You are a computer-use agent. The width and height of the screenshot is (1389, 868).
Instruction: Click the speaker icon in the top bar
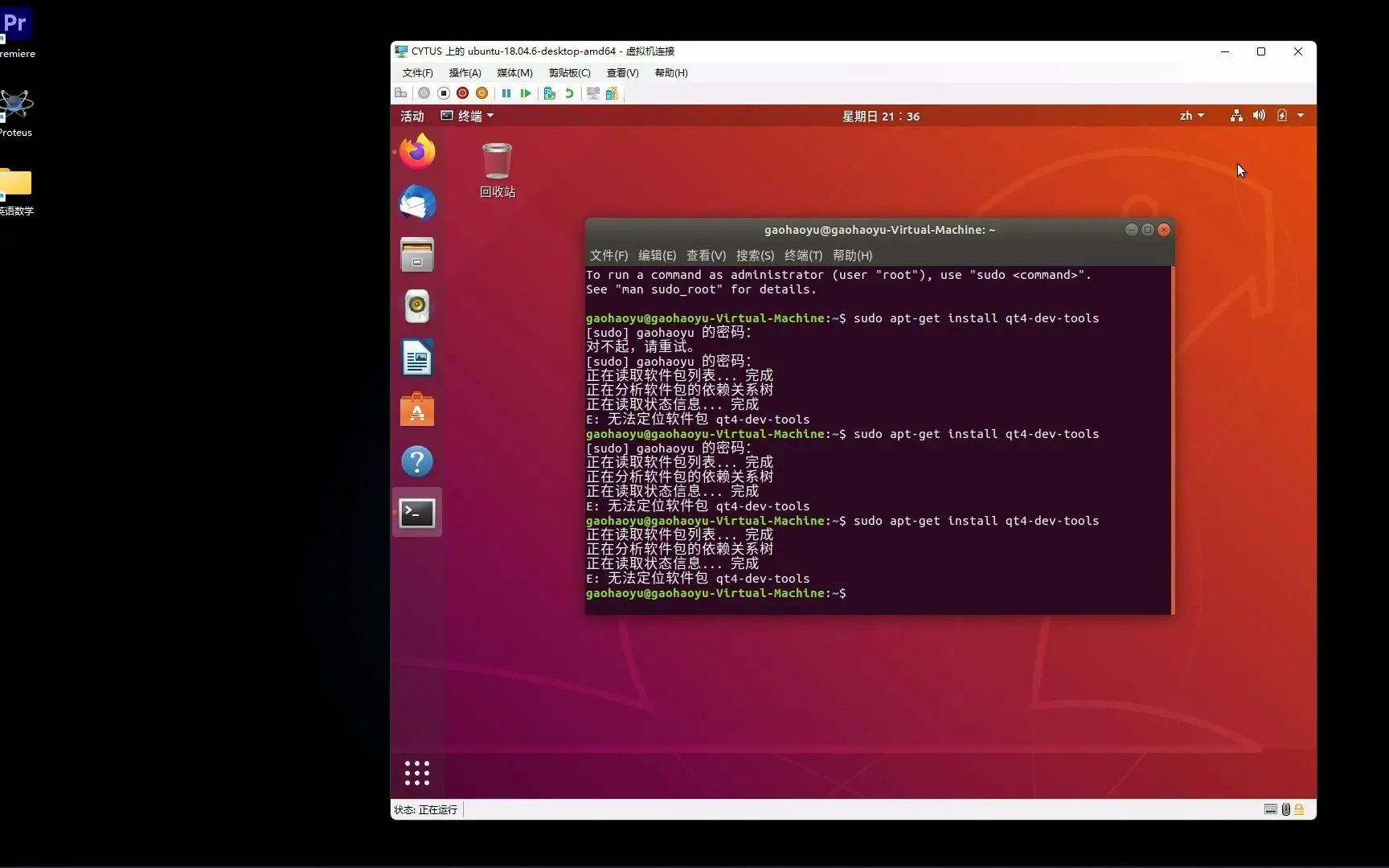click(1259, 115)
